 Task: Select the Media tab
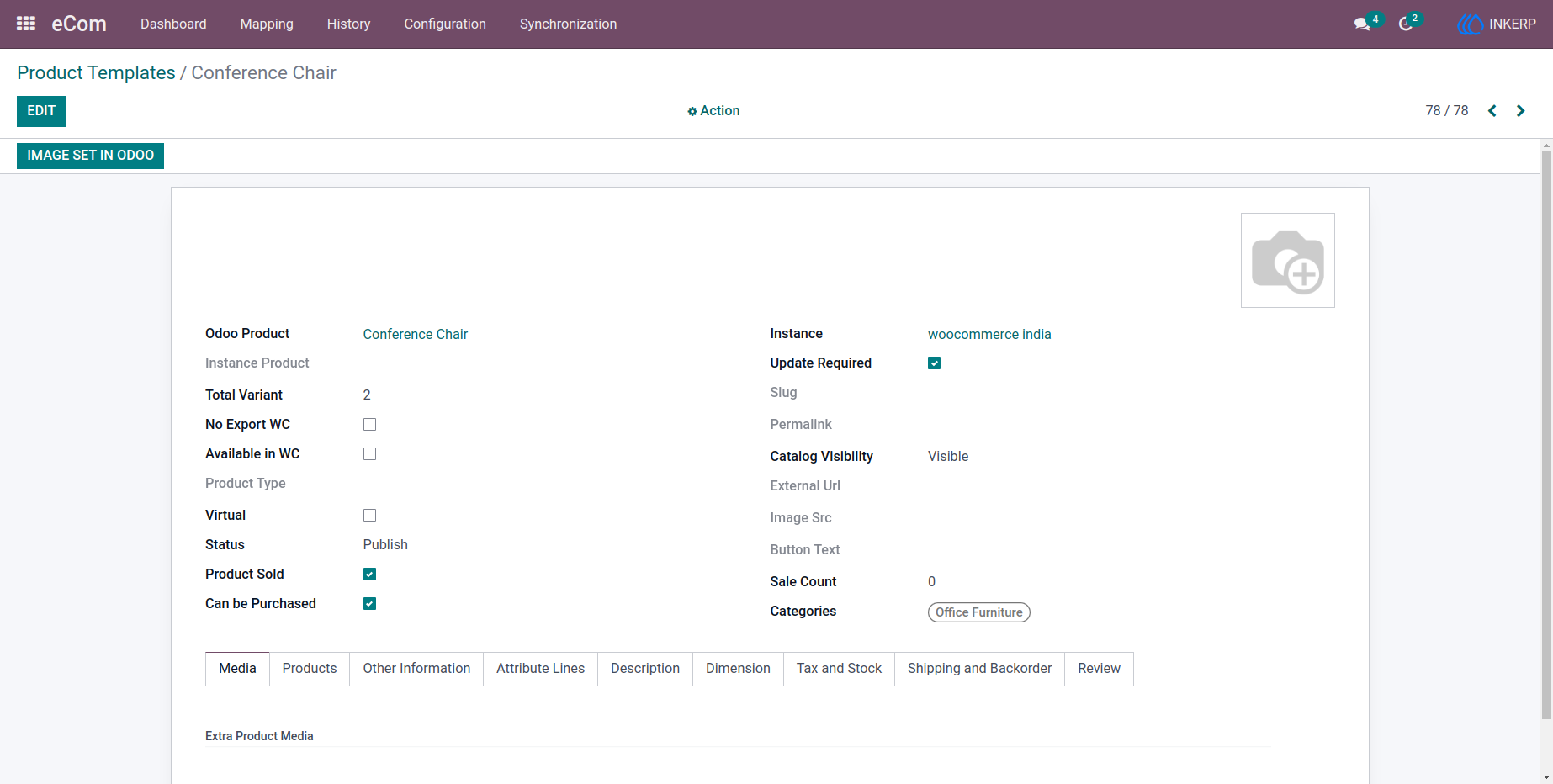237,669
